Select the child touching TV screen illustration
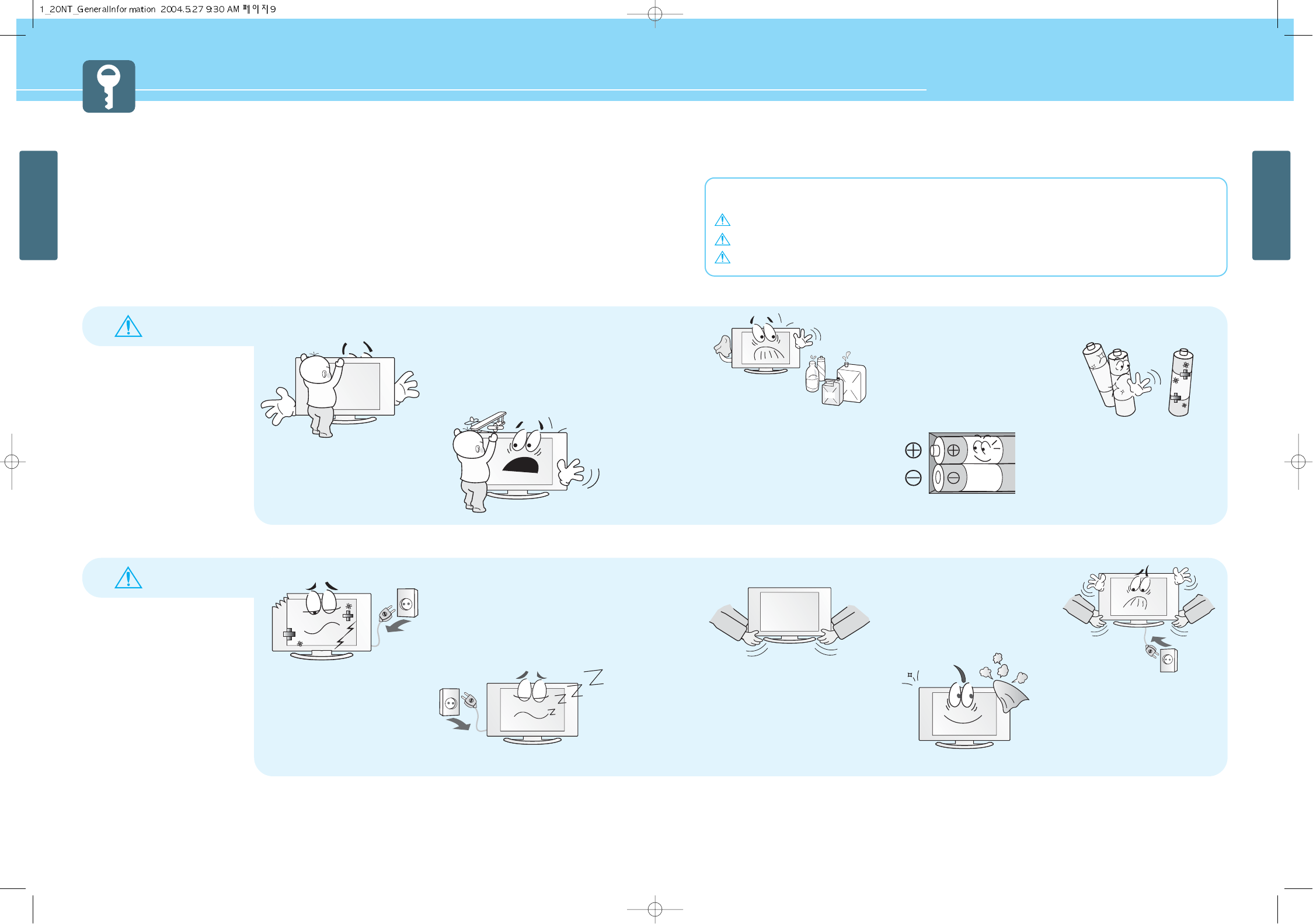This screenshot has width=1313, height=924. pyautogui.click(x=340, y=389)
